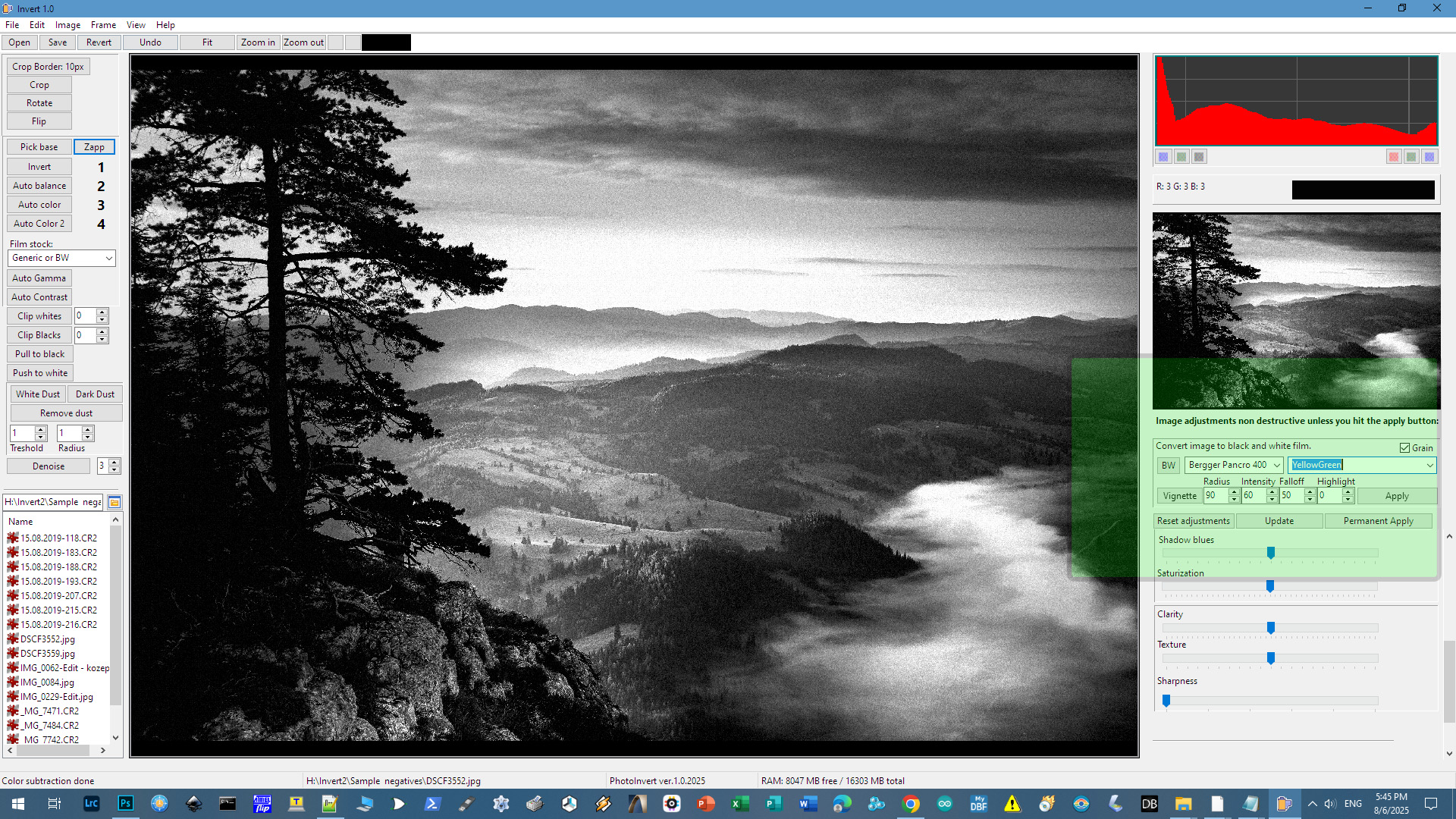Image resolution: width=1456 pixels, height=819 pixels.
Task: Open the Edit menu
Action: pos(37,25)
